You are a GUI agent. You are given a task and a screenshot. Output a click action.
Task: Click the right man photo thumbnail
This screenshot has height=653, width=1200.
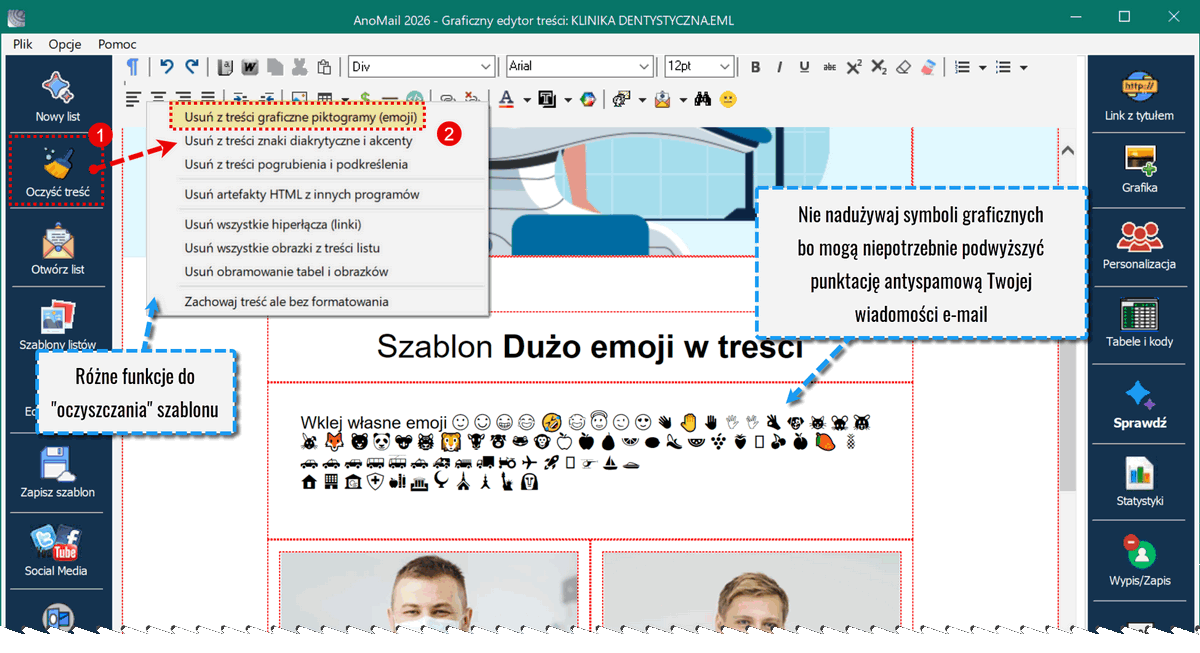click(751, 590)
